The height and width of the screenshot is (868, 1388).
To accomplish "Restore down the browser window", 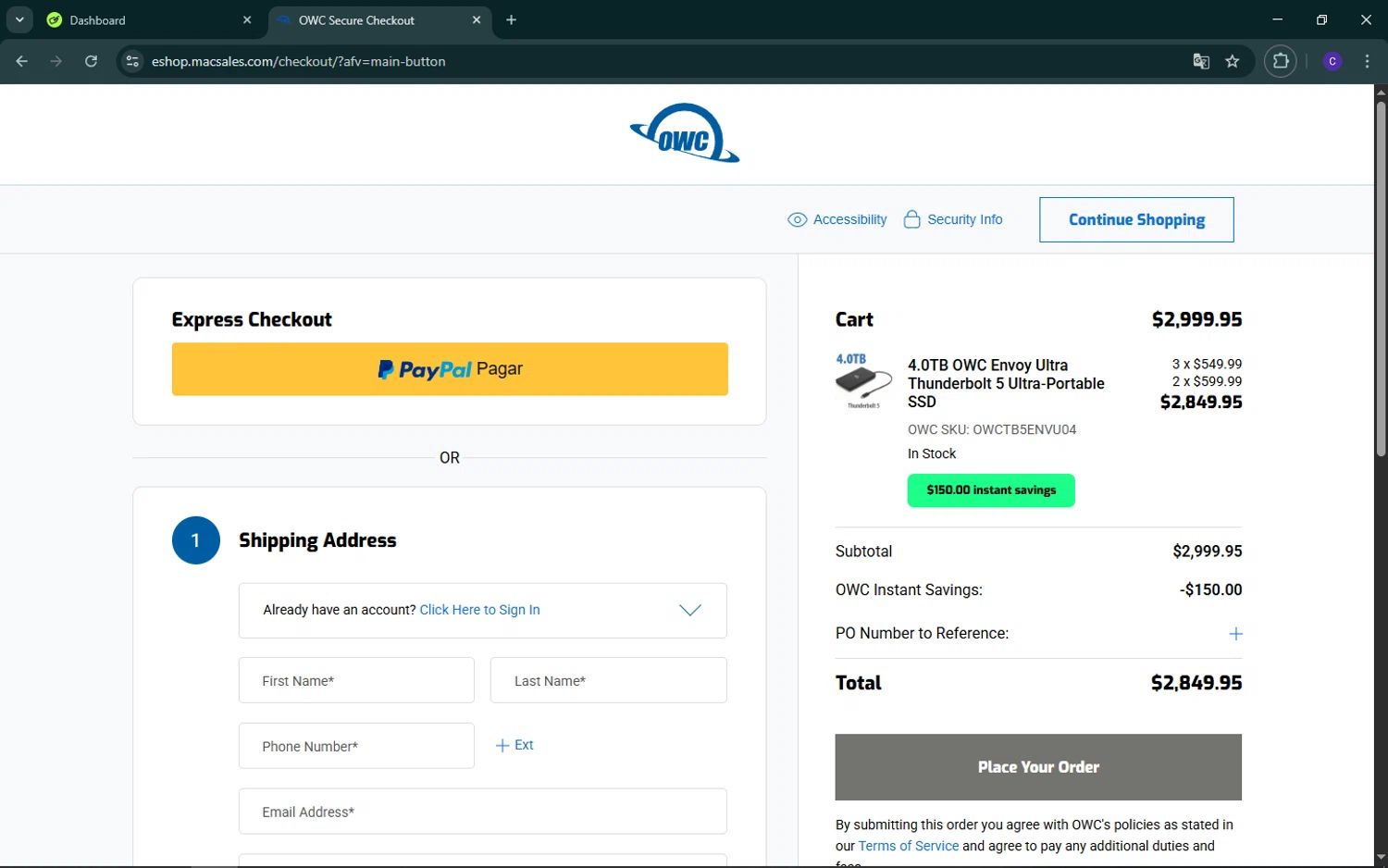I will [x=1321, y=19].
